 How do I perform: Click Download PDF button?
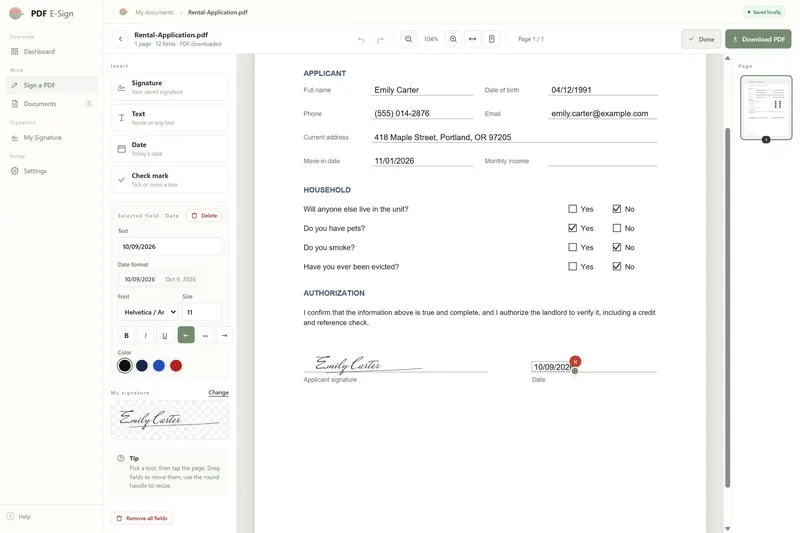coord(758,39)
